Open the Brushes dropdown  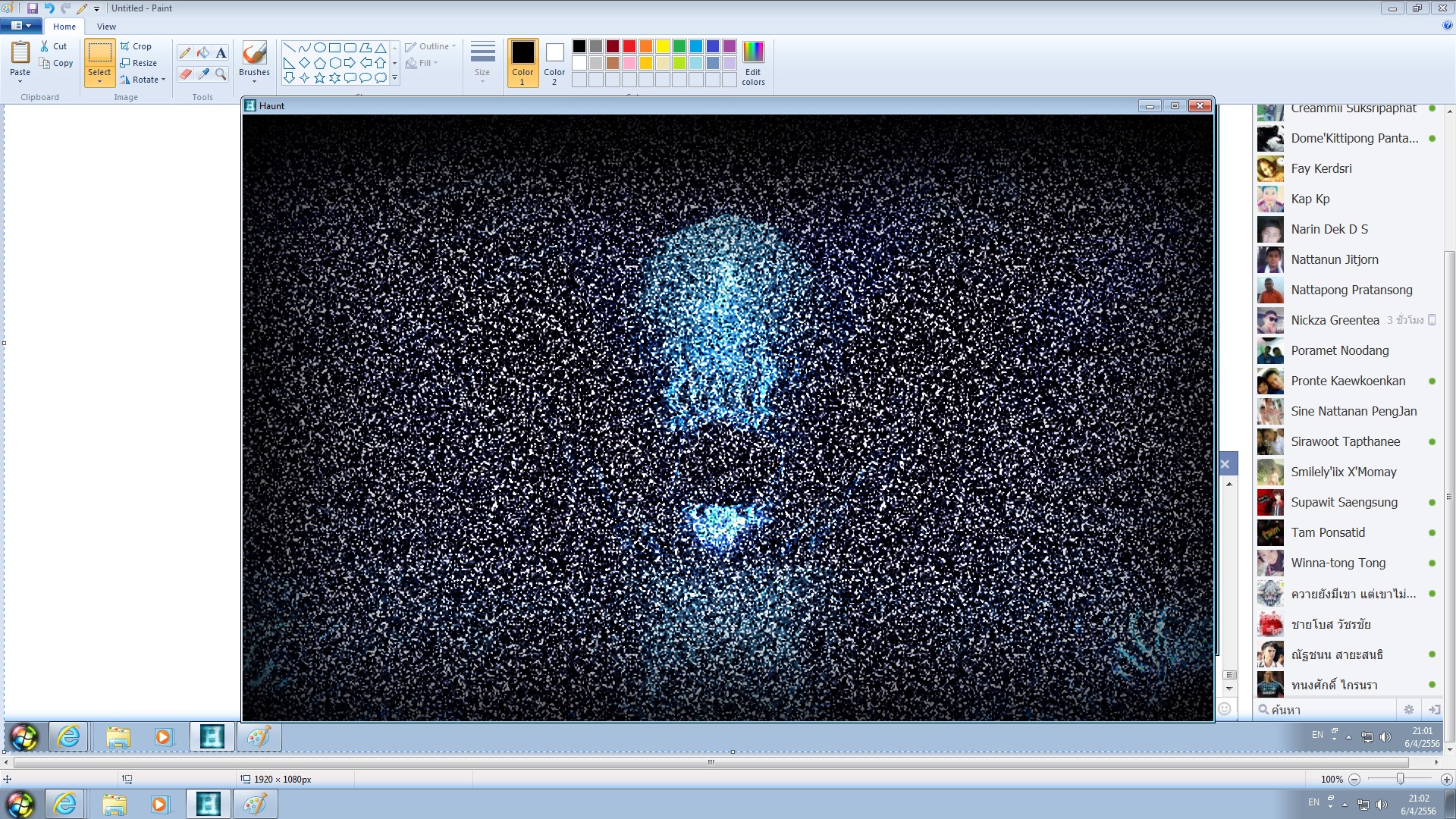[254, 80]
